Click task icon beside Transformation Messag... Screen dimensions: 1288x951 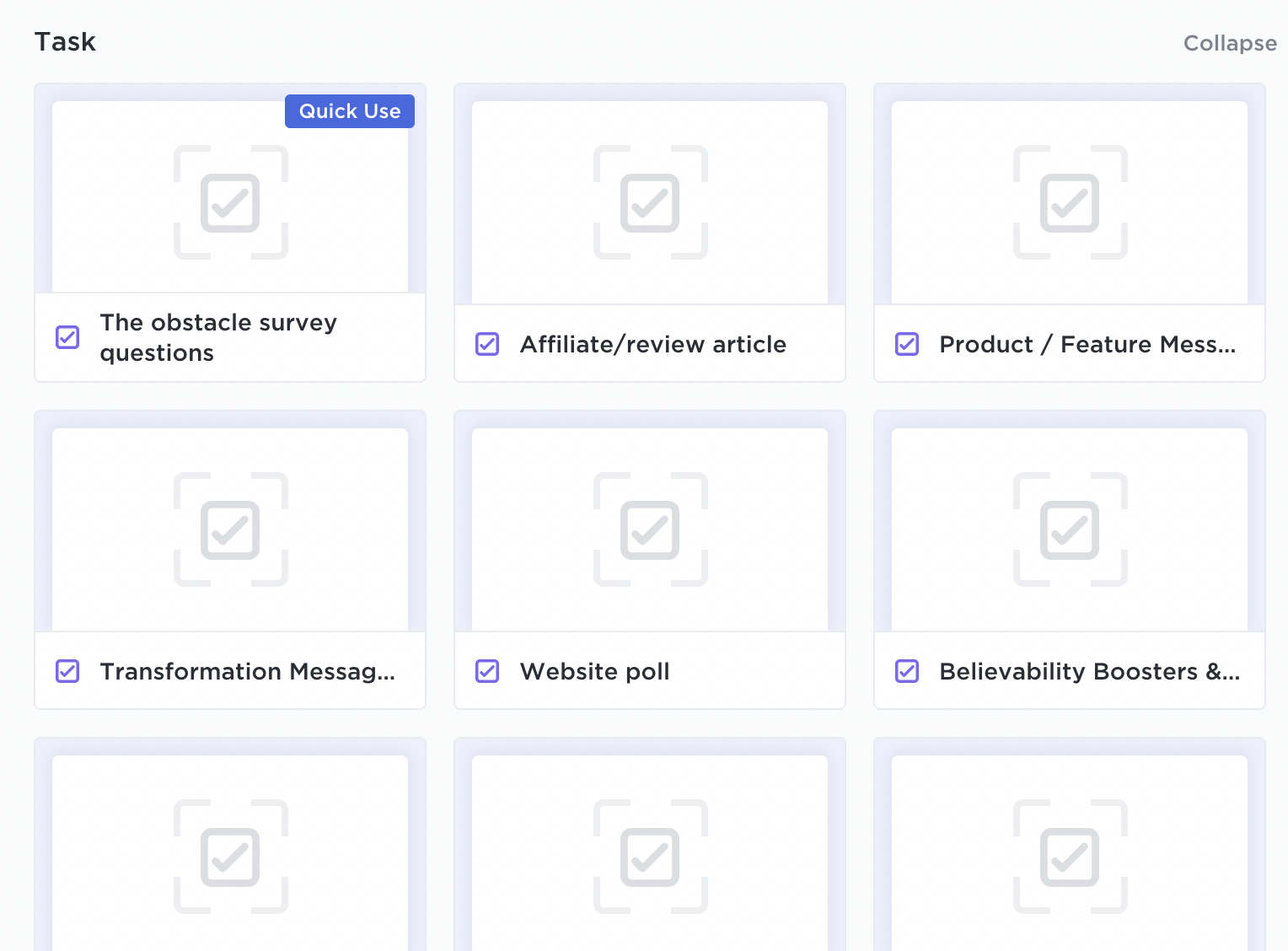pyautogui.click(x=67, y=671)
